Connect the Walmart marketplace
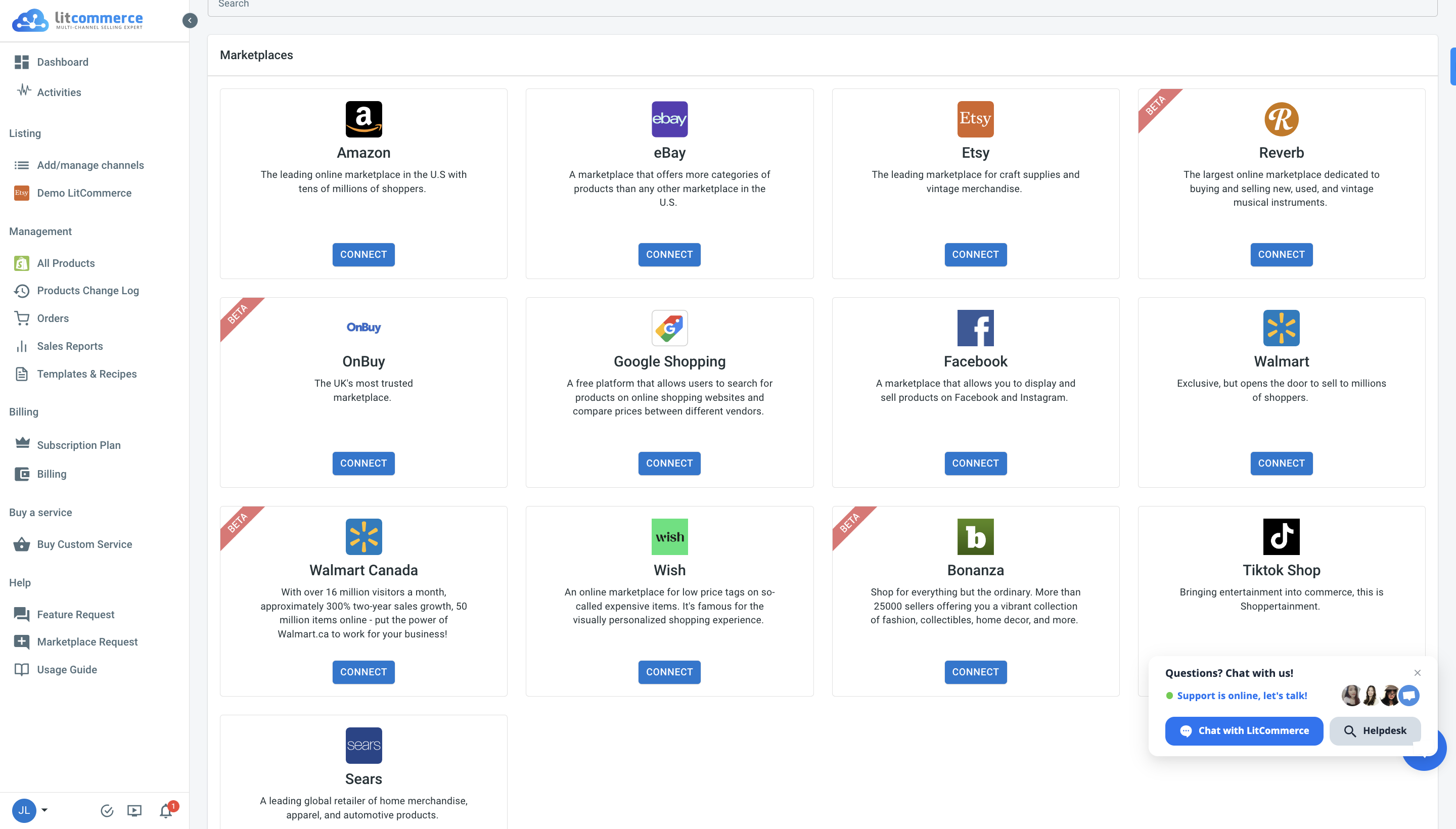This screenshot has height=829, width=1456. coord(1281,464)
